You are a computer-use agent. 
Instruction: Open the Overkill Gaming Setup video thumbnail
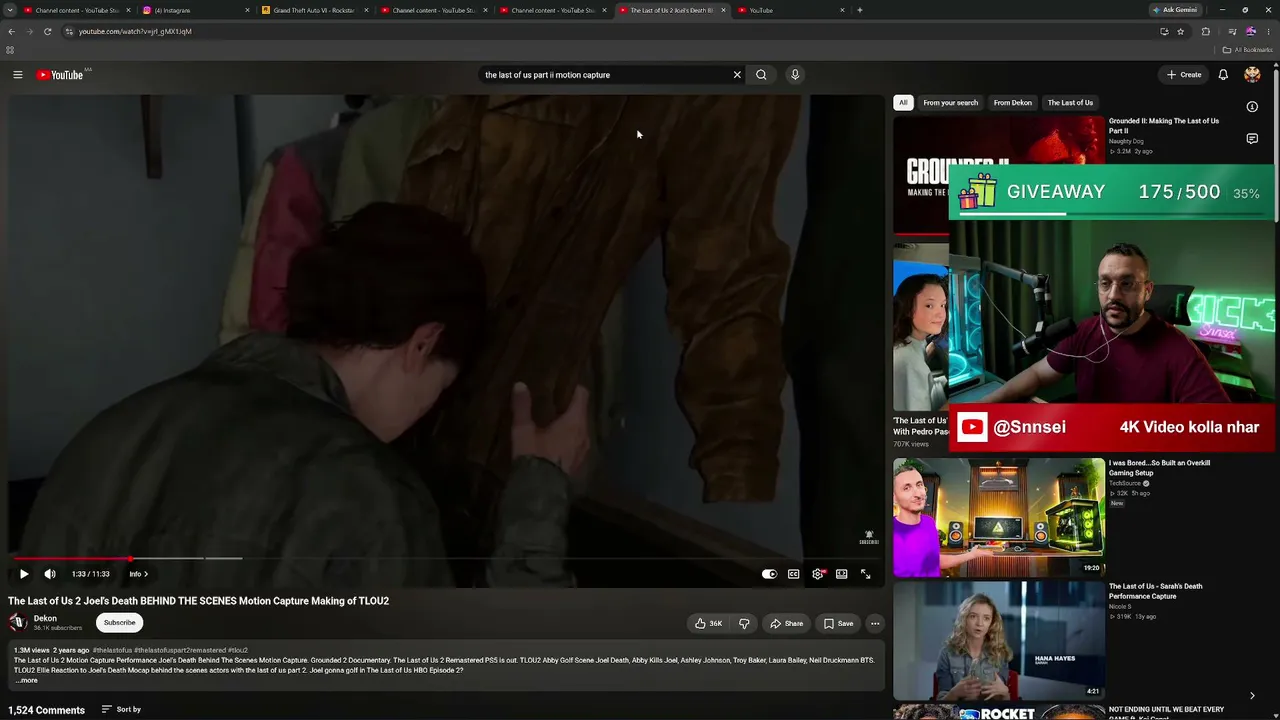coord(999,518)
